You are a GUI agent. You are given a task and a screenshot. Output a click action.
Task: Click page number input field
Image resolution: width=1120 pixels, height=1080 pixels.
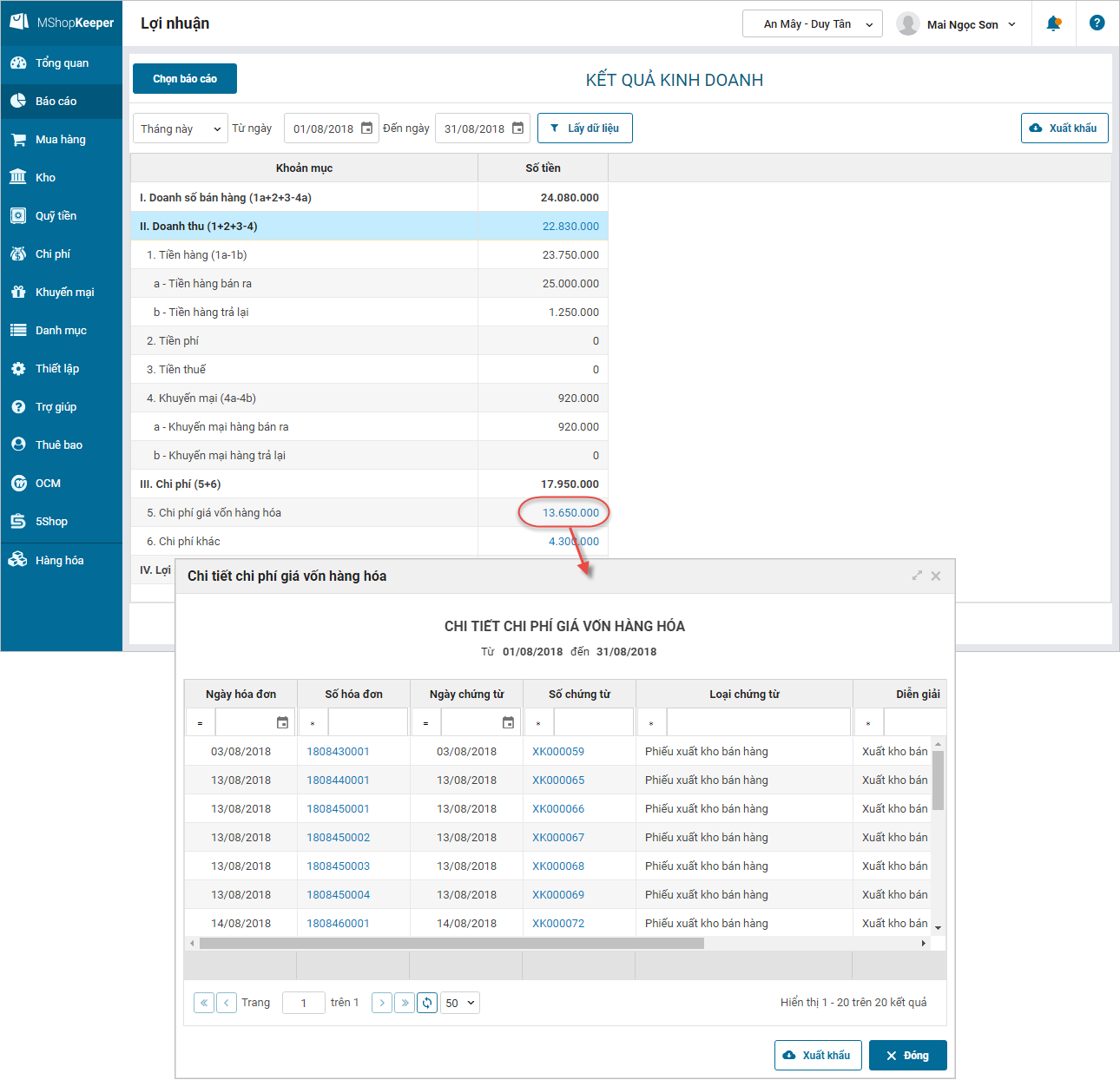click(303, 1003)
